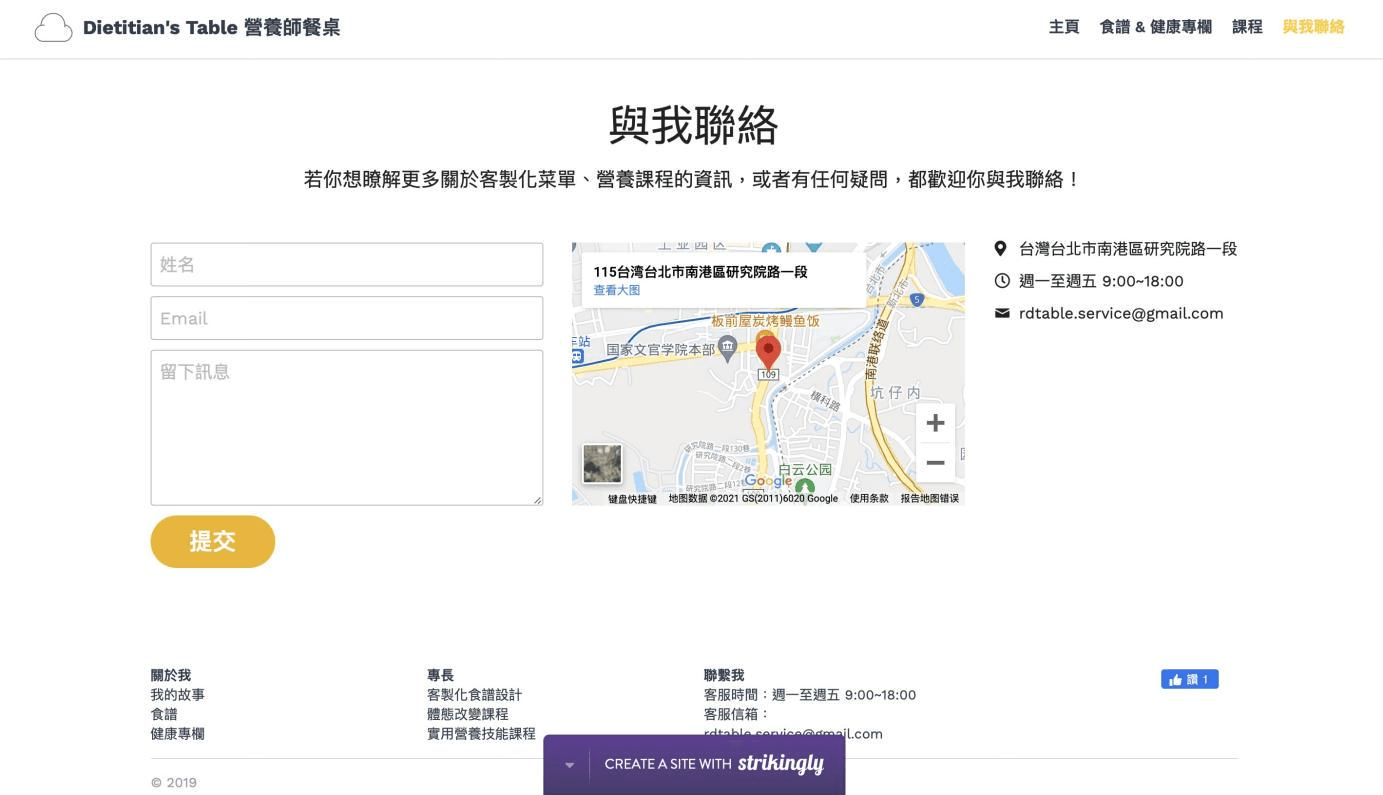The height and width of the screenshot is (795, 1383).
Task: Go to the 課程 page
Action: point(1246,27)
